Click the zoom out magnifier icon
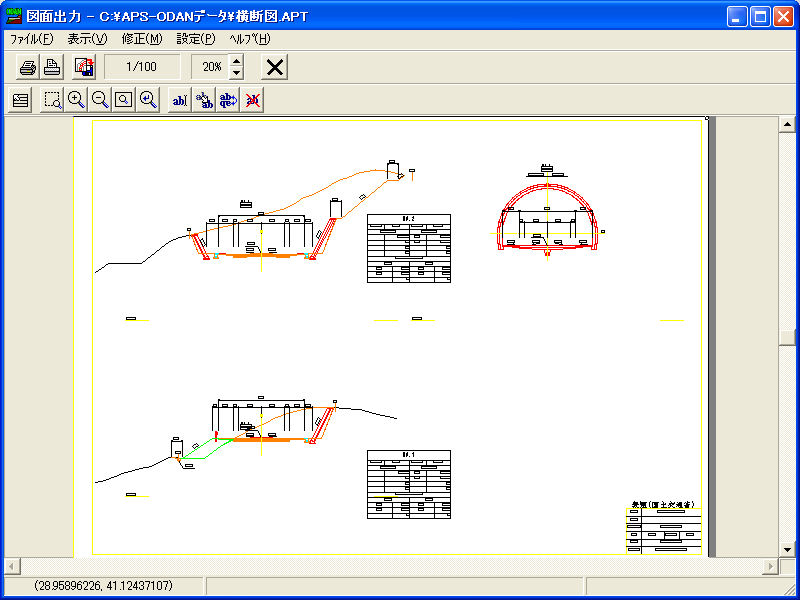800x600 pixels. tap(100, 99)
